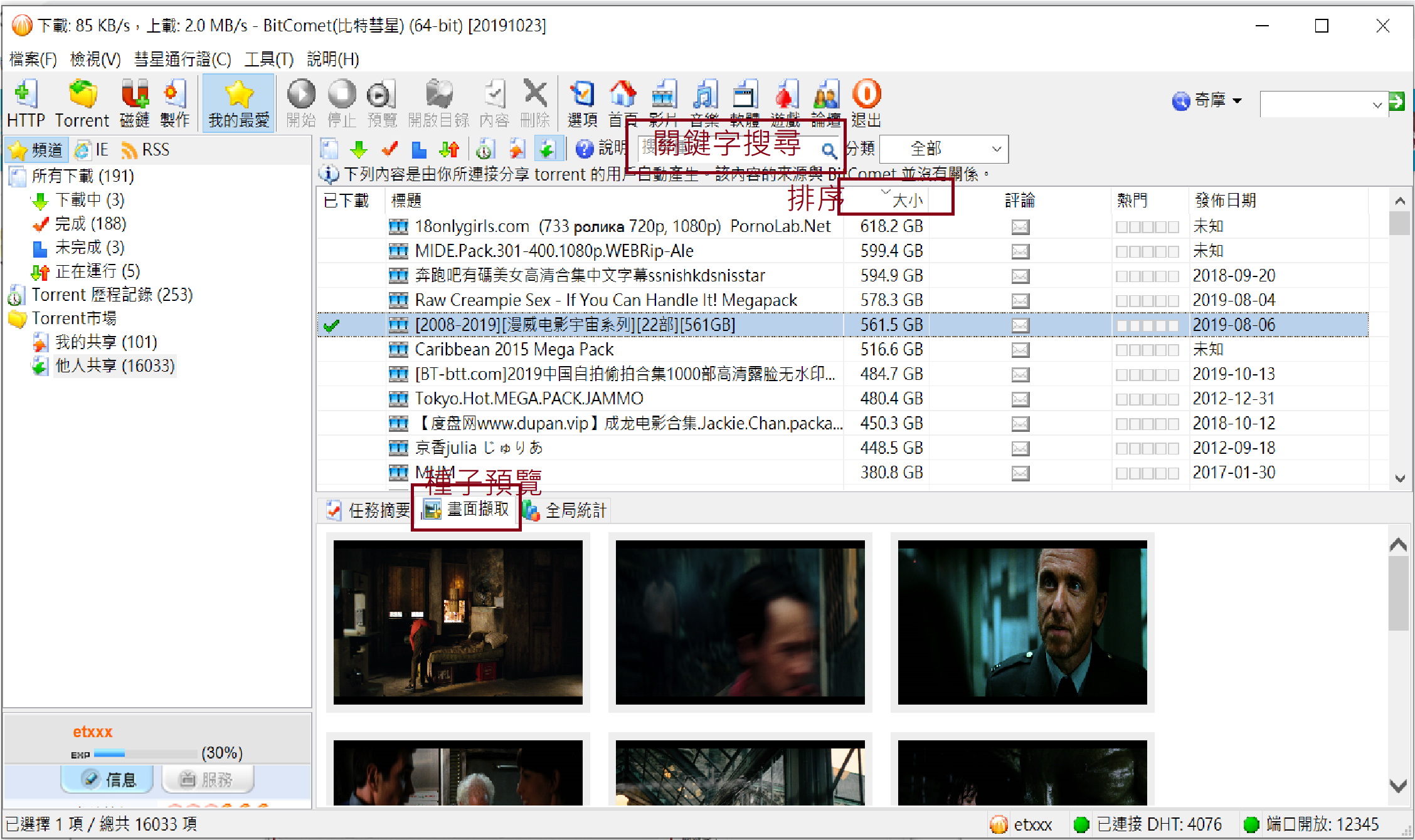The width and height of the screenshot is (1415, 840).
Task: Open Torrent History (歷程記錄) tree item
Action: [101, 295]
